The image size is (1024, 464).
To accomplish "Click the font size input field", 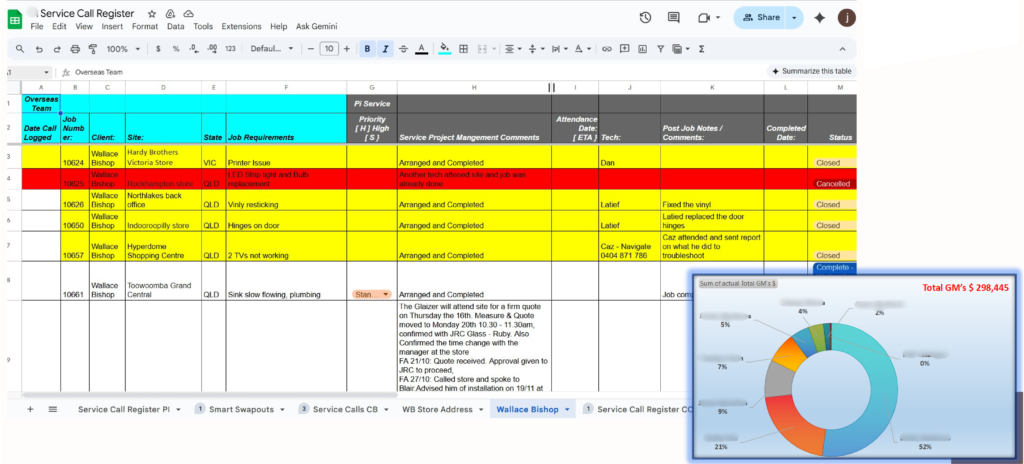I will coord(328,48).
